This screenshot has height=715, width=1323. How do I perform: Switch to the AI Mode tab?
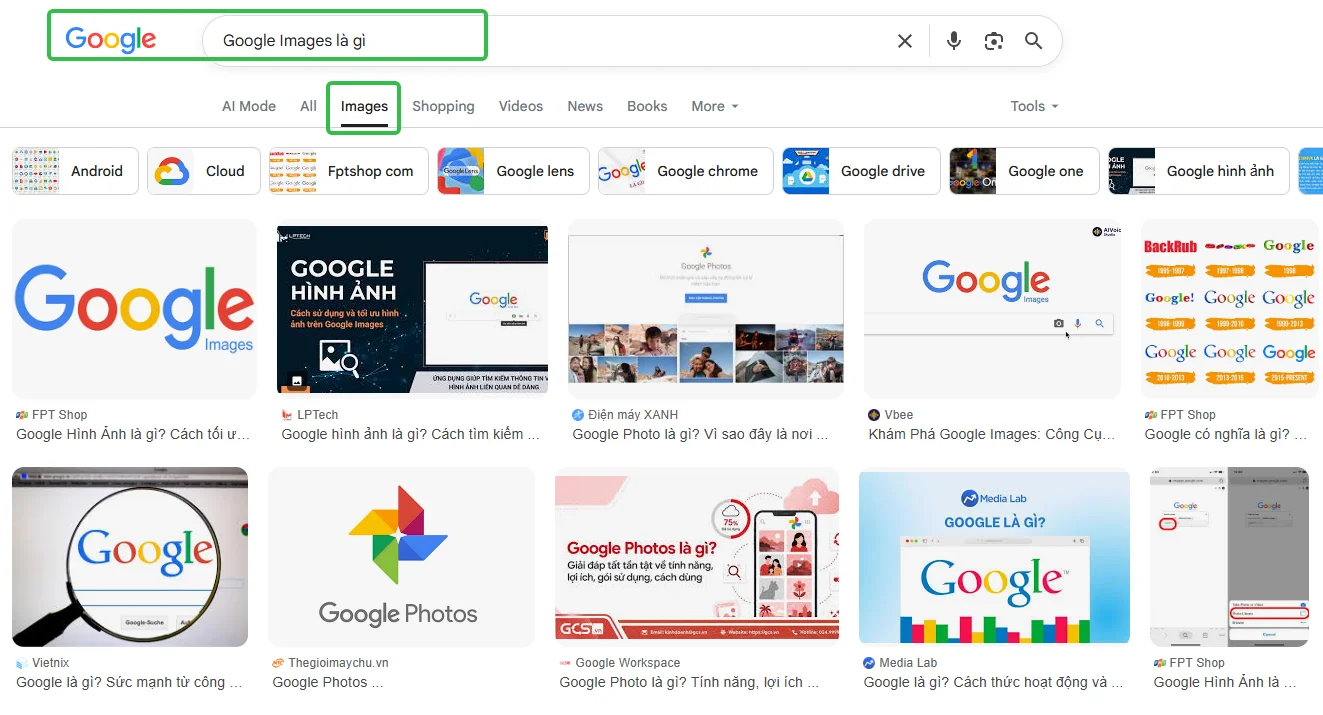click(249, 106)
